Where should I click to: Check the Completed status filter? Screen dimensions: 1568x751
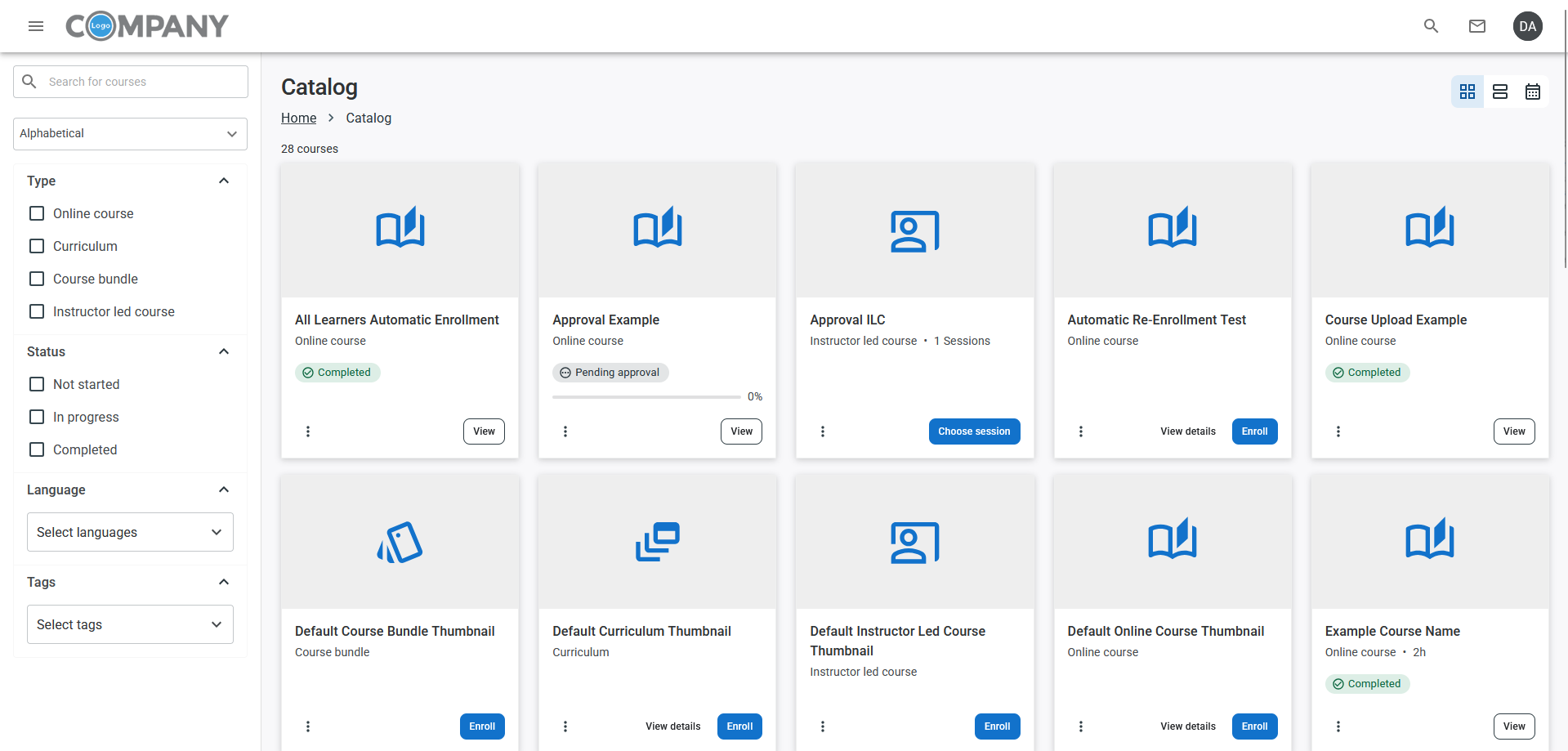point(37,449)
